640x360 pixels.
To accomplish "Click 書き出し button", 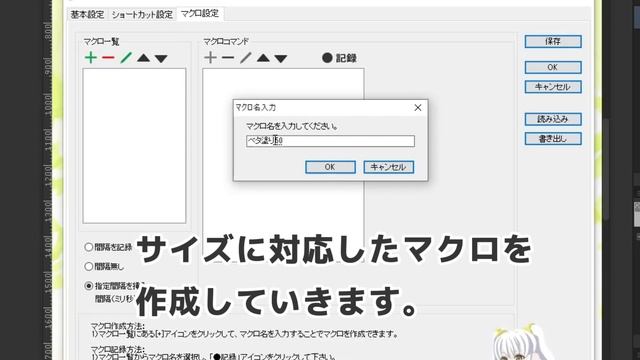I will coord(553,139).
